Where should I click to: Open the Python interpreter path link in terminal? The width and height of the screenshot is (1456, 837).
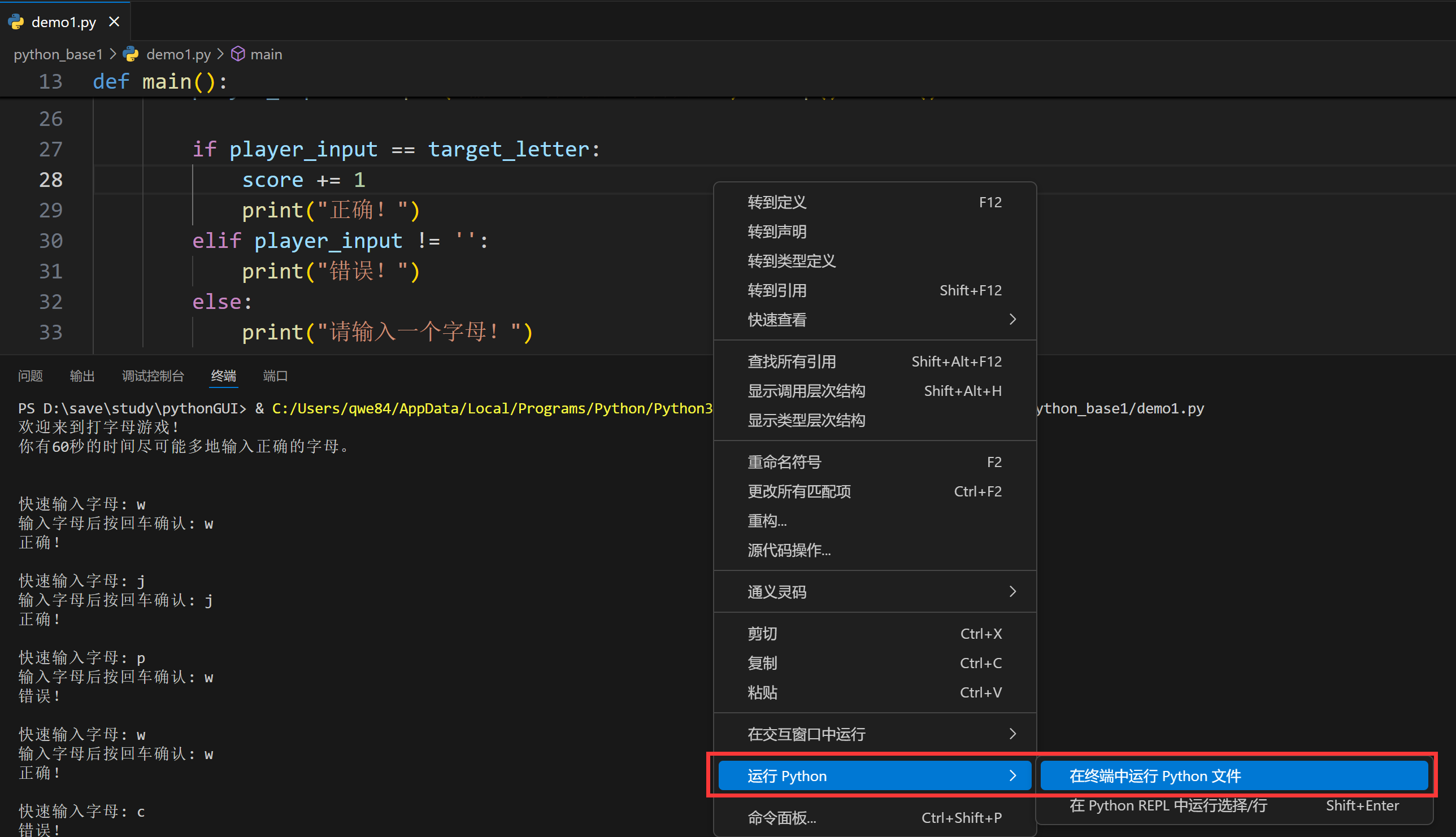(x=489, y=408)
